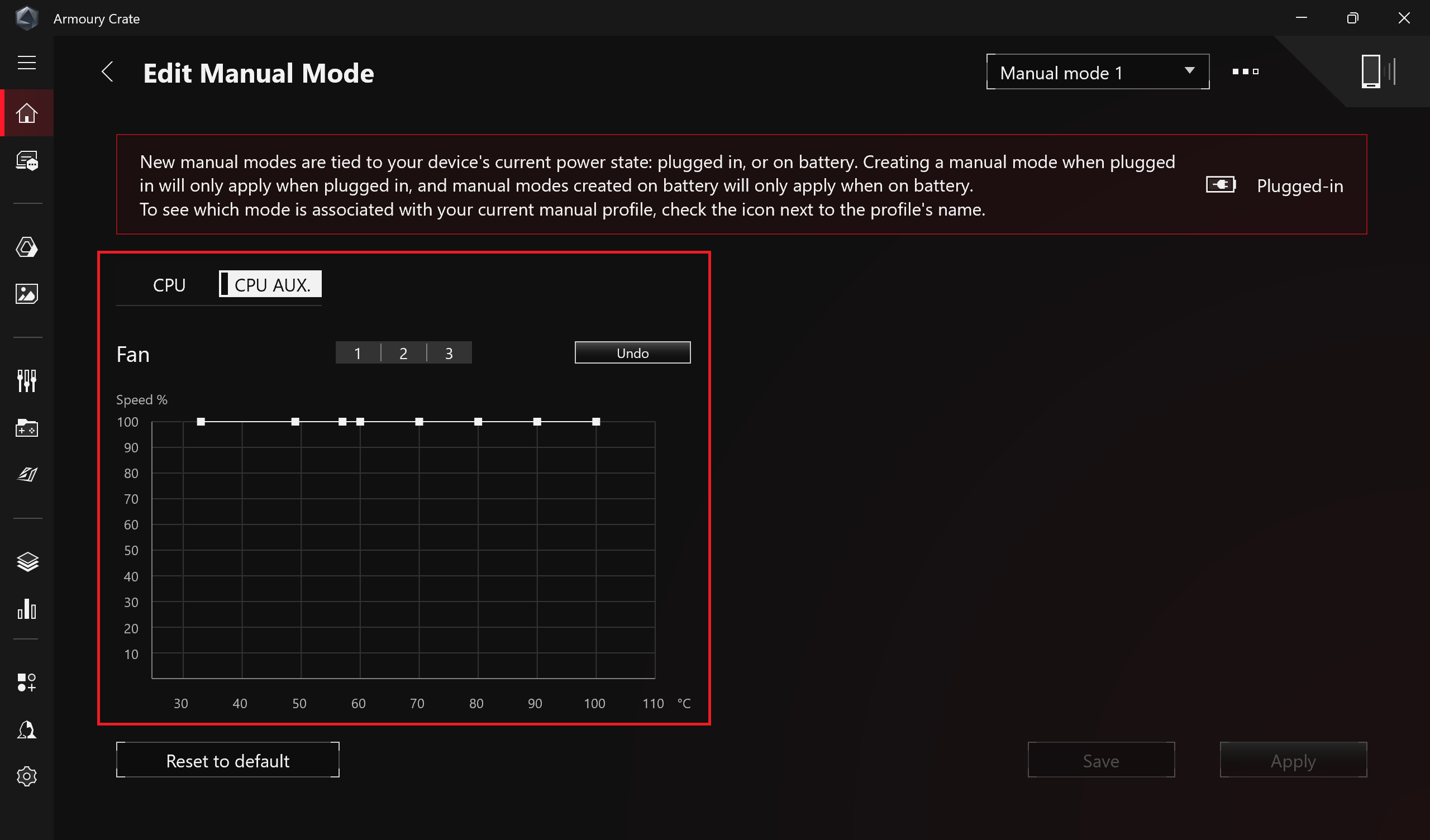Open the Device page icon in sidebar
The image size is (1430, 840).
click(27, 161)
